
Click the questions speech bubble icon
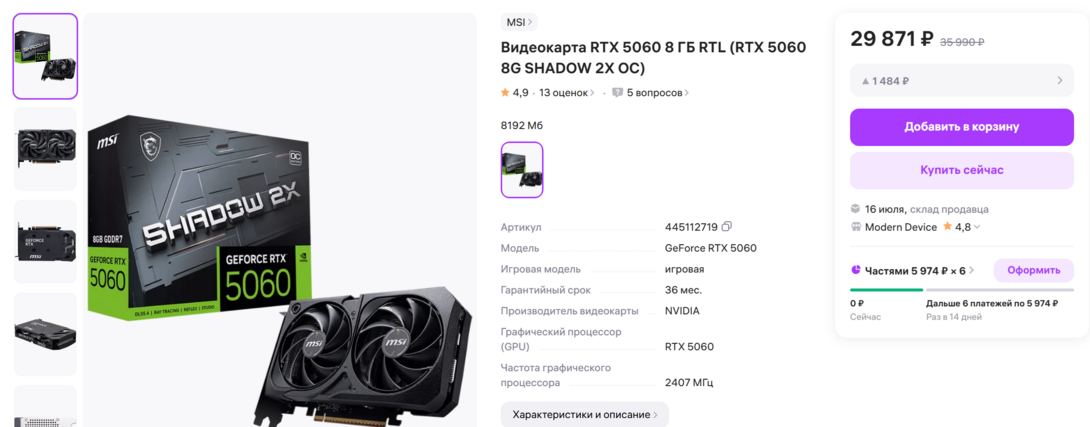click(x=617, y=92)
